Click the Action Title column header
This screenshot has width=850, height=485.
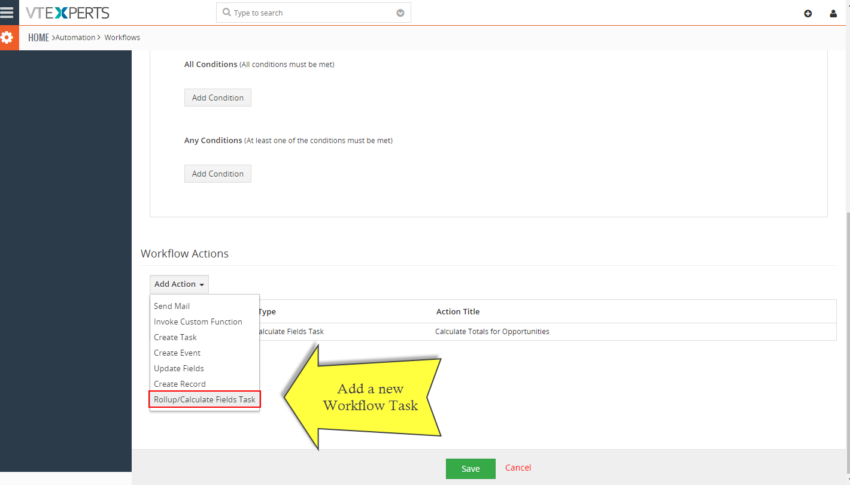(x=458, y=312)
